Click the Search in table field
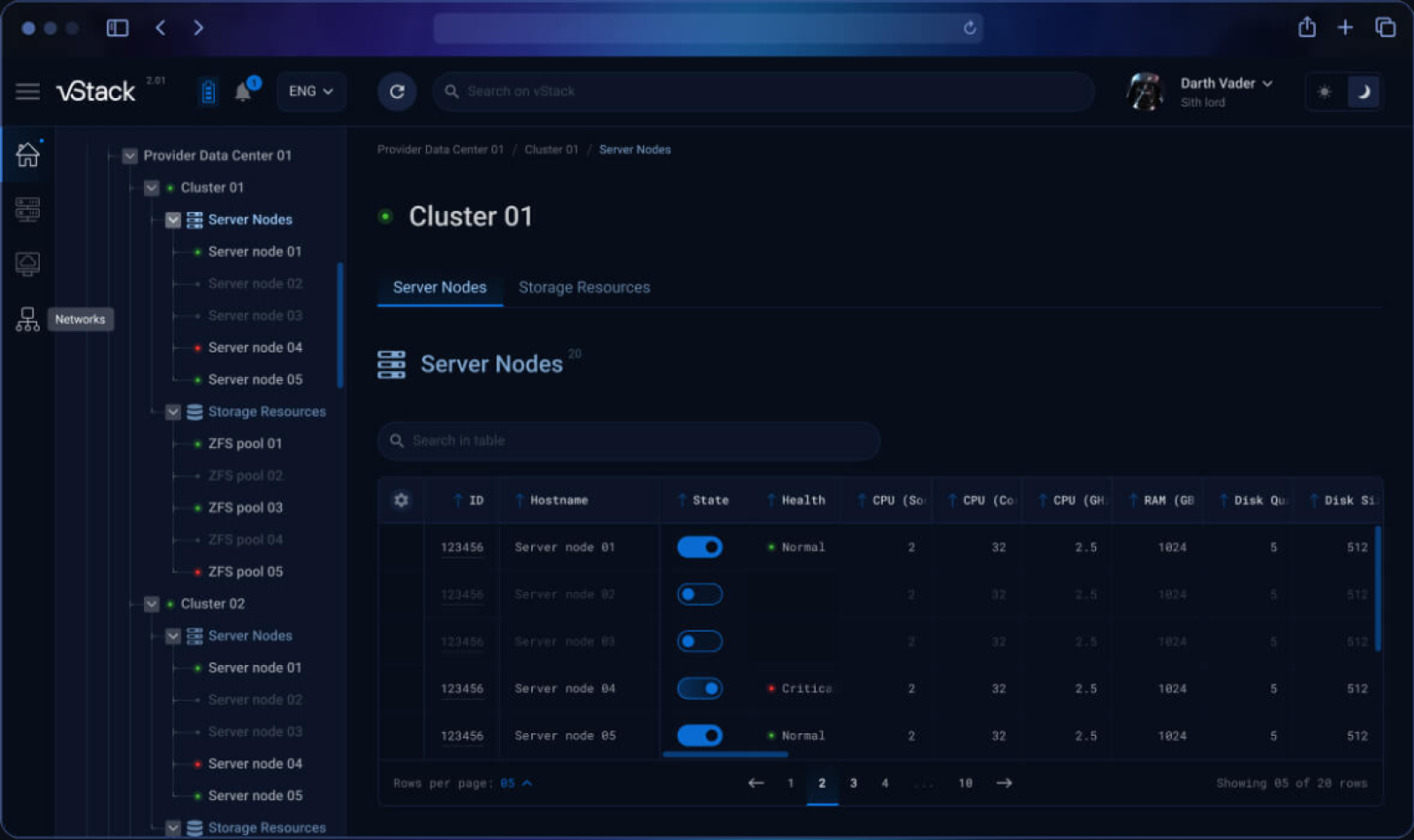Screen dimensions: 1414x840 click(x=627, y=440)
